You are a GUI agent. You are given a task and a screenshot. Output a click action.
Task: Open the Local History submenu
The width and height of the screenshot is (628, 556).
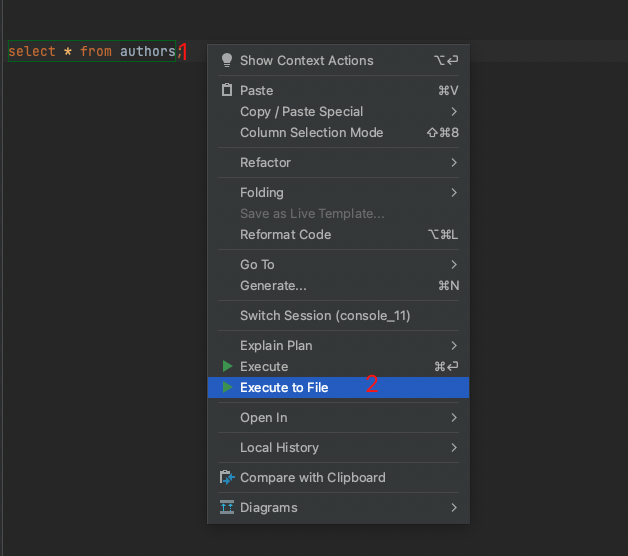coord(454,447)
